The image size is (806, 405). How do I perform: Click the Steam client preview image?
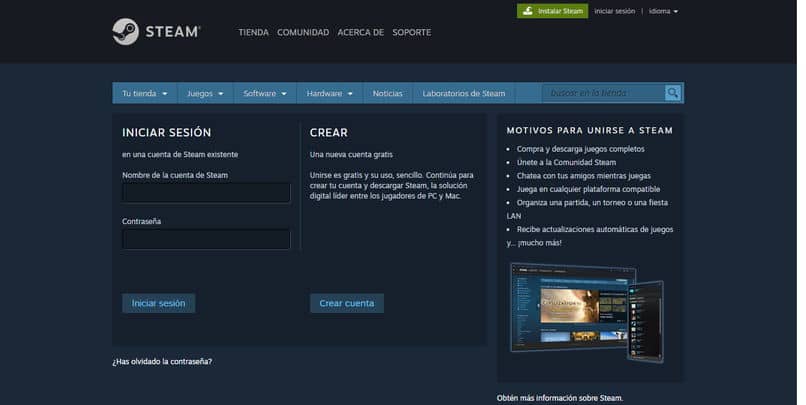point(587,312)
